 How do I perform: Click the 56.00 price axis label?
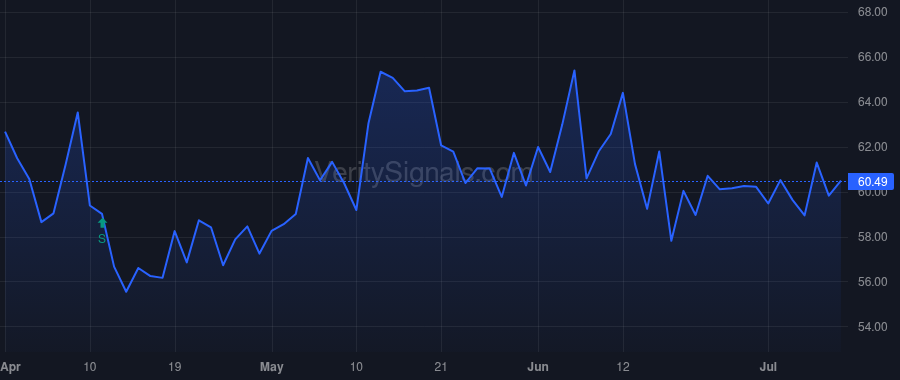pos(872,282)
